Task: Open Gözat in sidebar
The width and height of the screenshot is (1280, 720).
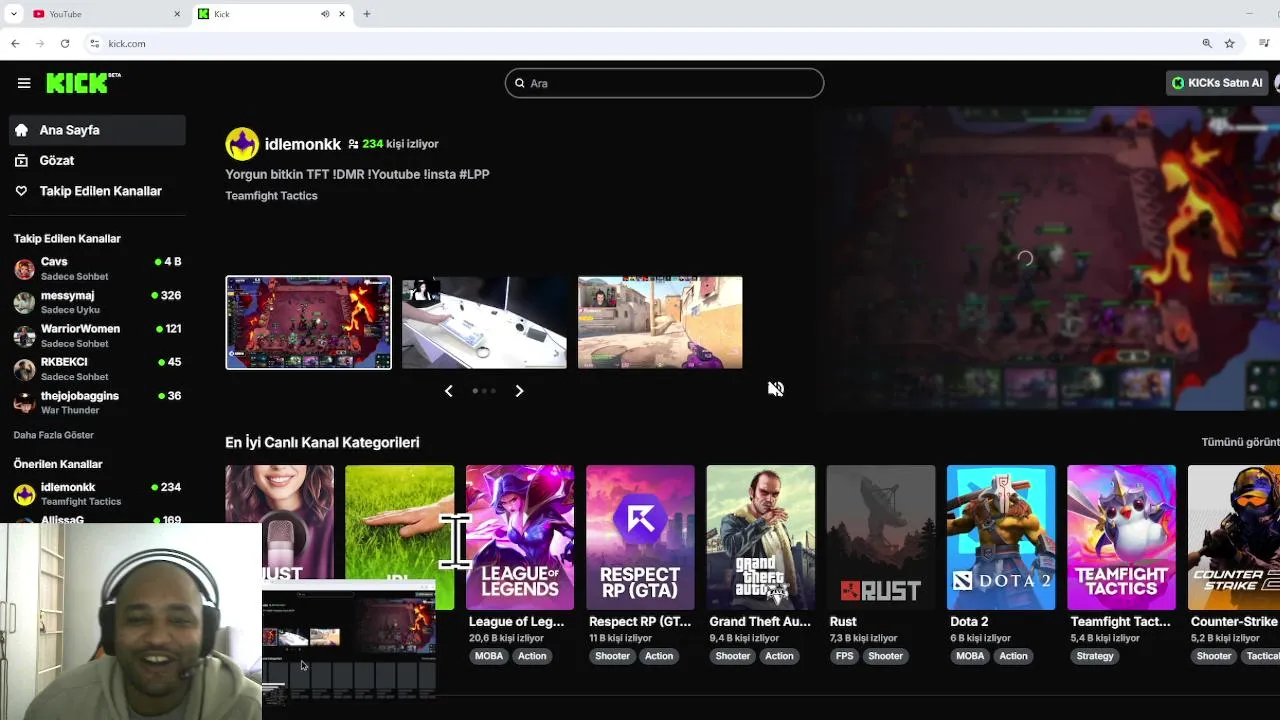Action: point(97,160)
